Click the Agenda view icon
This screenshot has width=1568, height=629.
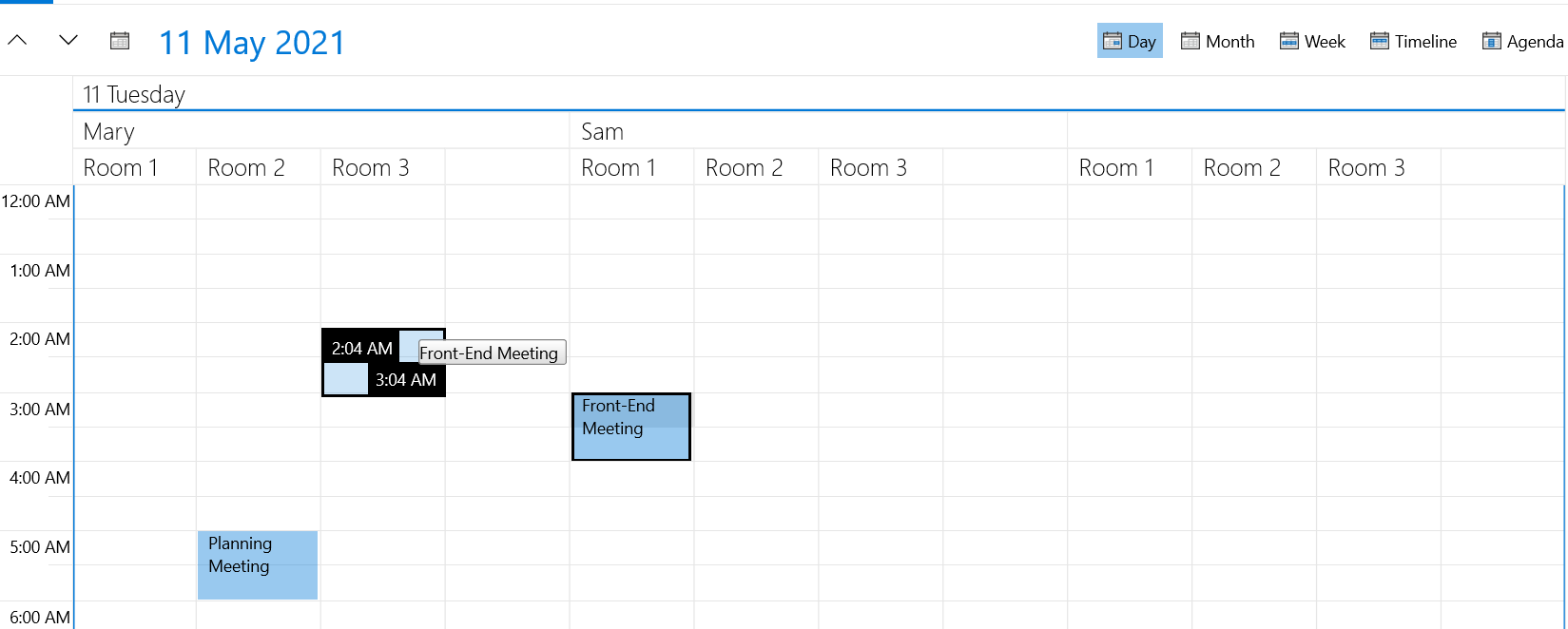tap(1490, 40)
